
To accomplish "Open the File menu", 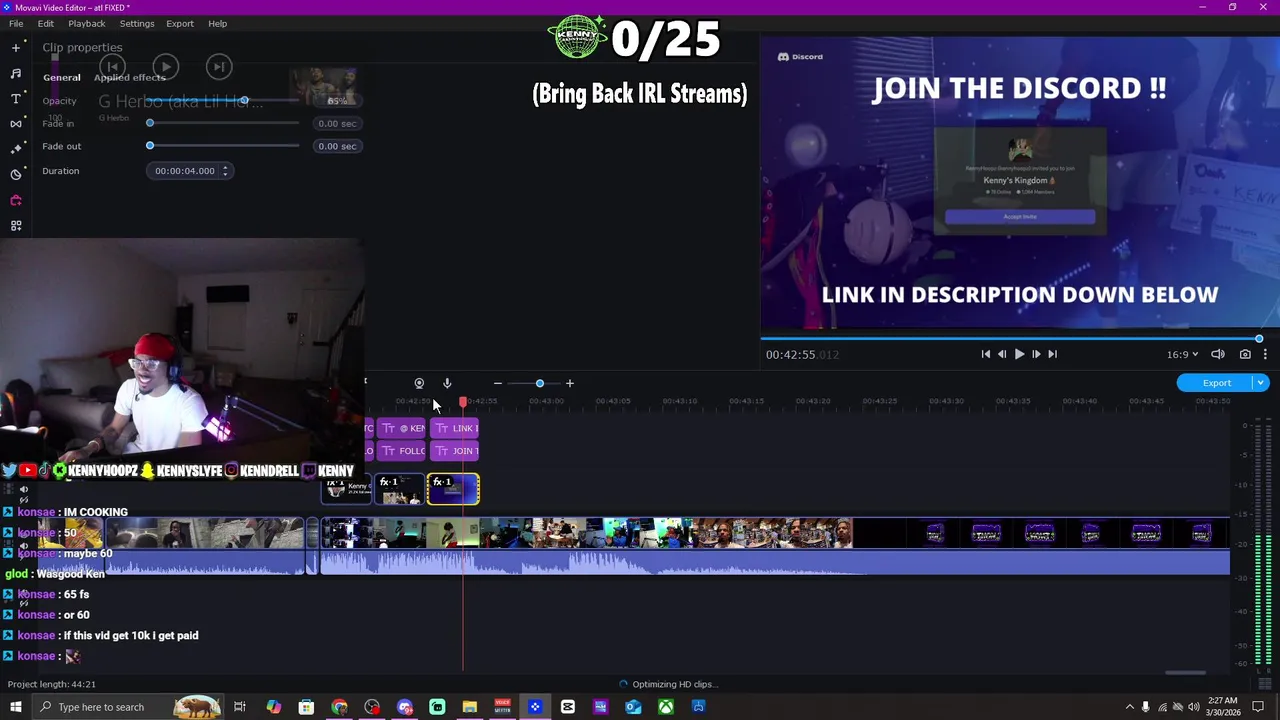I will pos(16,23).
